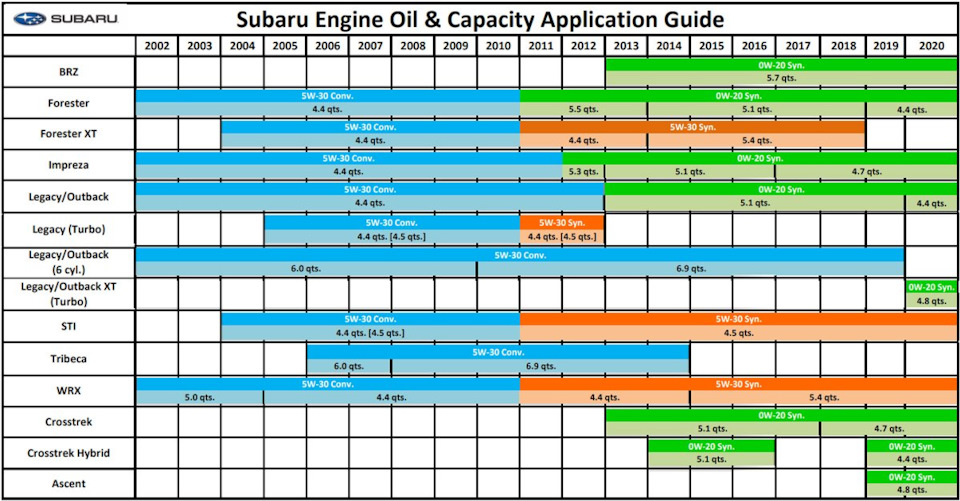Select the WRX row label
Image resolution: width=960 pixels, height=501 pixels.
69,390
